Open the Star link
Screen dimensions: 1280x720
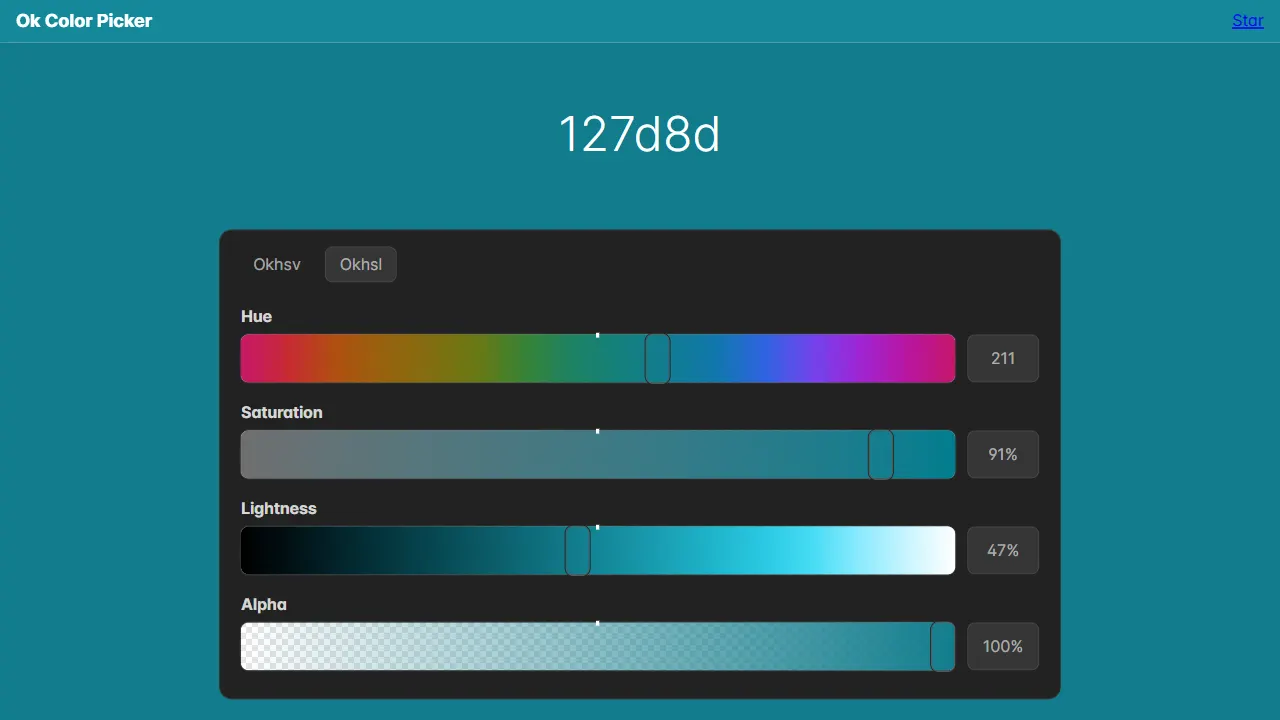tap(1248, 21)
